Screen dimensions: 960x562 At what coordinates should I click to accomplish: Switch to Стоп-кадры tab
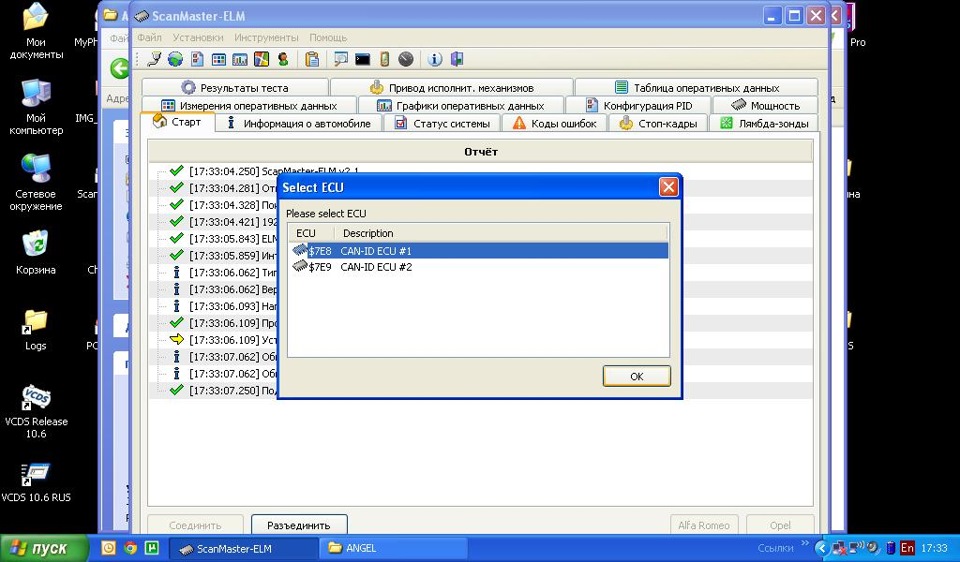coord(658,123)
